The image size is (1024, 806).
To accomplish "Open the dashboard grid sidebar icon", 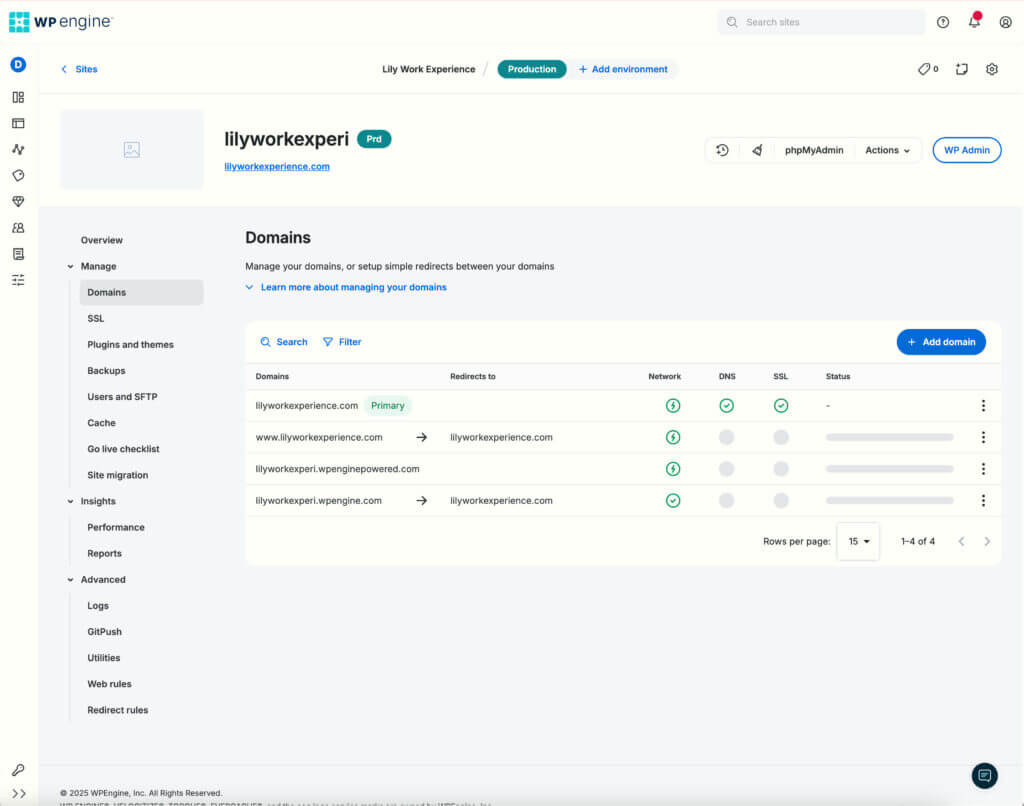I will (18, 97).
